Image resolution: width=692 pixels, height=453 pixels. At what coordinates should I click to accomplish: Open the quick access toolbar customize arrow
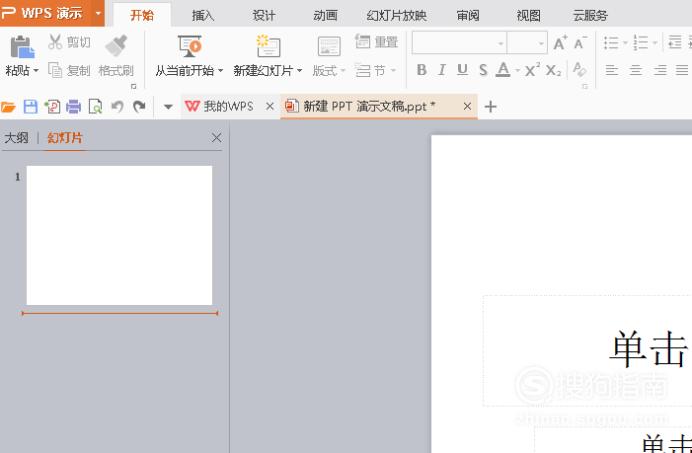pos(168,107)
